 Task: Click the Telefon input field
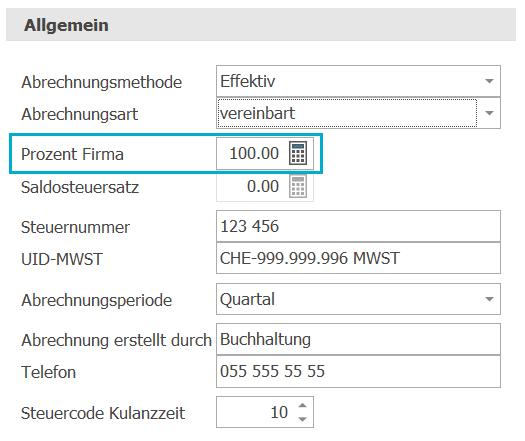click(358, 371)
